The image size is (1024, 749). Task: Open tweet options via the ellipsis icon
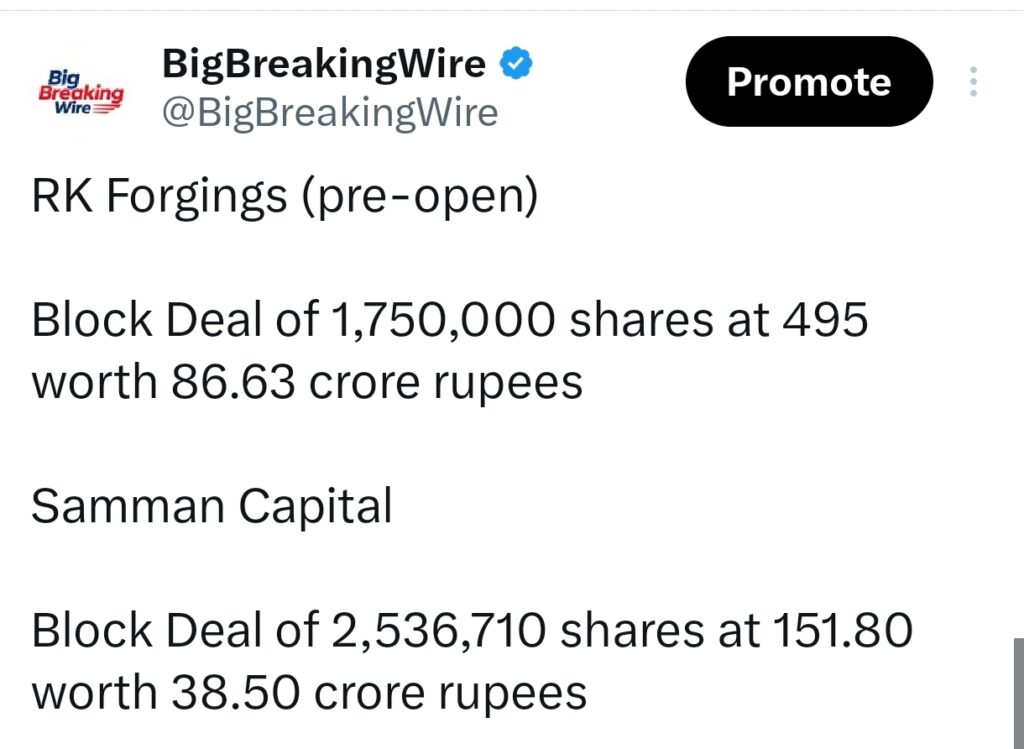click(972, 82)
